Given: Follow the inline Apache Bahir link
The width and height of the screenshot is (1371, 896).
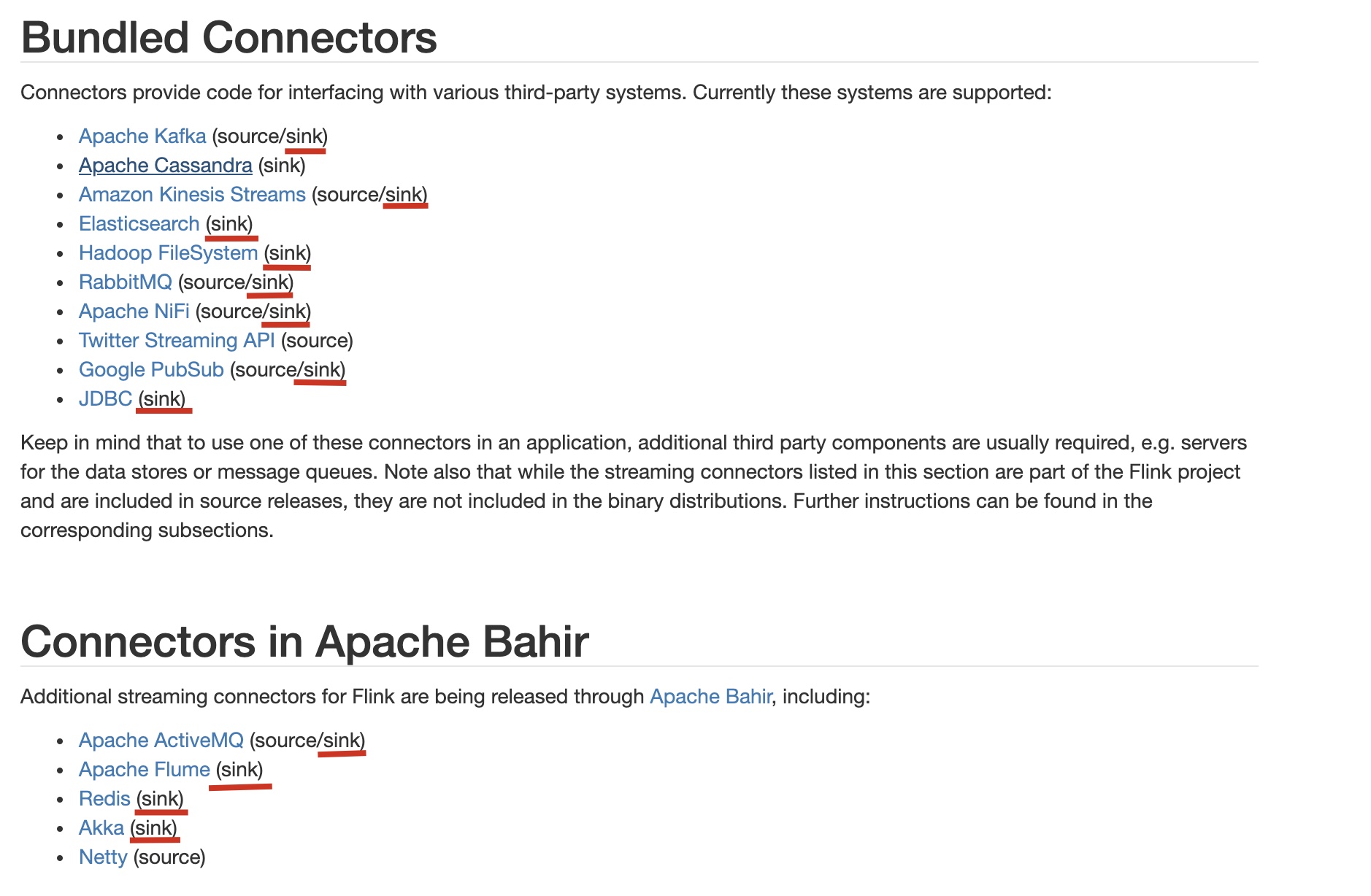Looking at the screenshot, I should tap(711, 697).
